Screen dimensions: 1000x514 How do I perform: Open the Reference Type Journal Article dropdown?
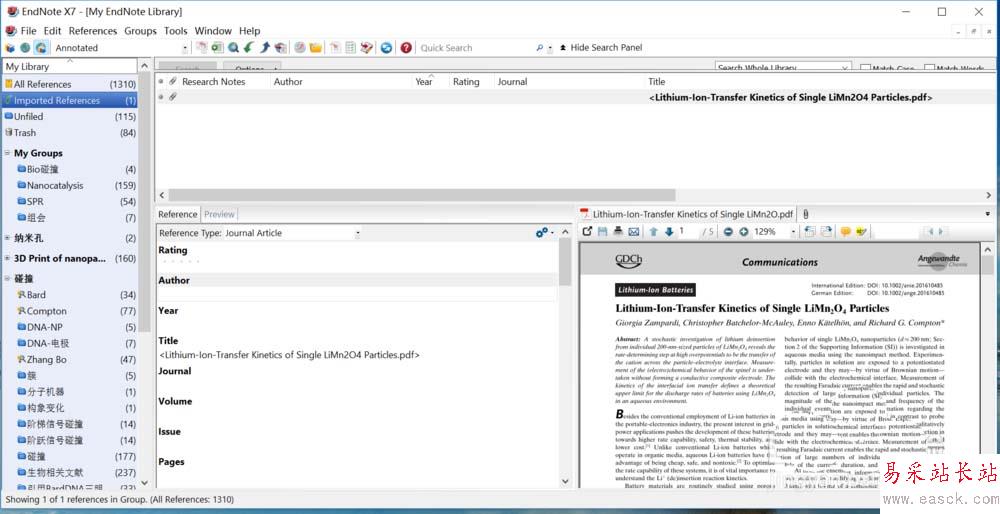[x=358, y=233]
